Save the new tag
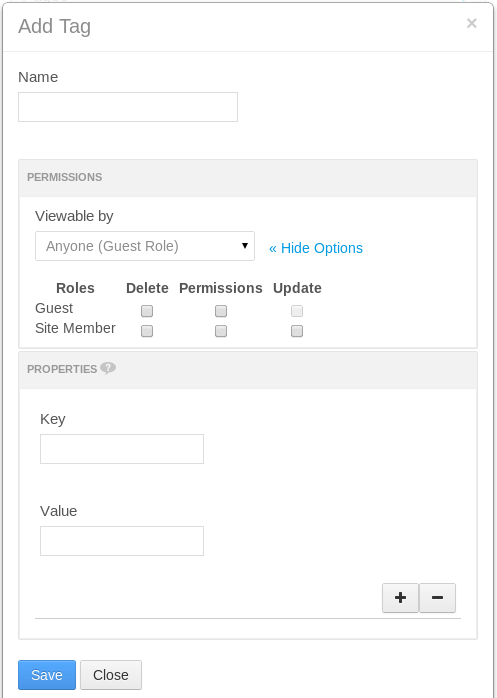 [47, 675]
